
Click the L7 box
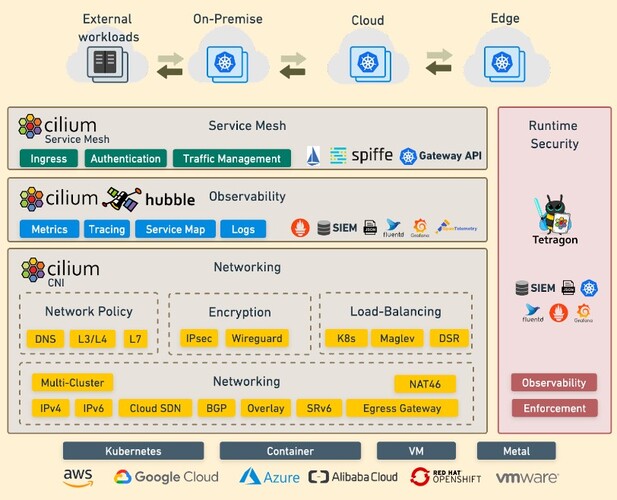tap(135, 339)
